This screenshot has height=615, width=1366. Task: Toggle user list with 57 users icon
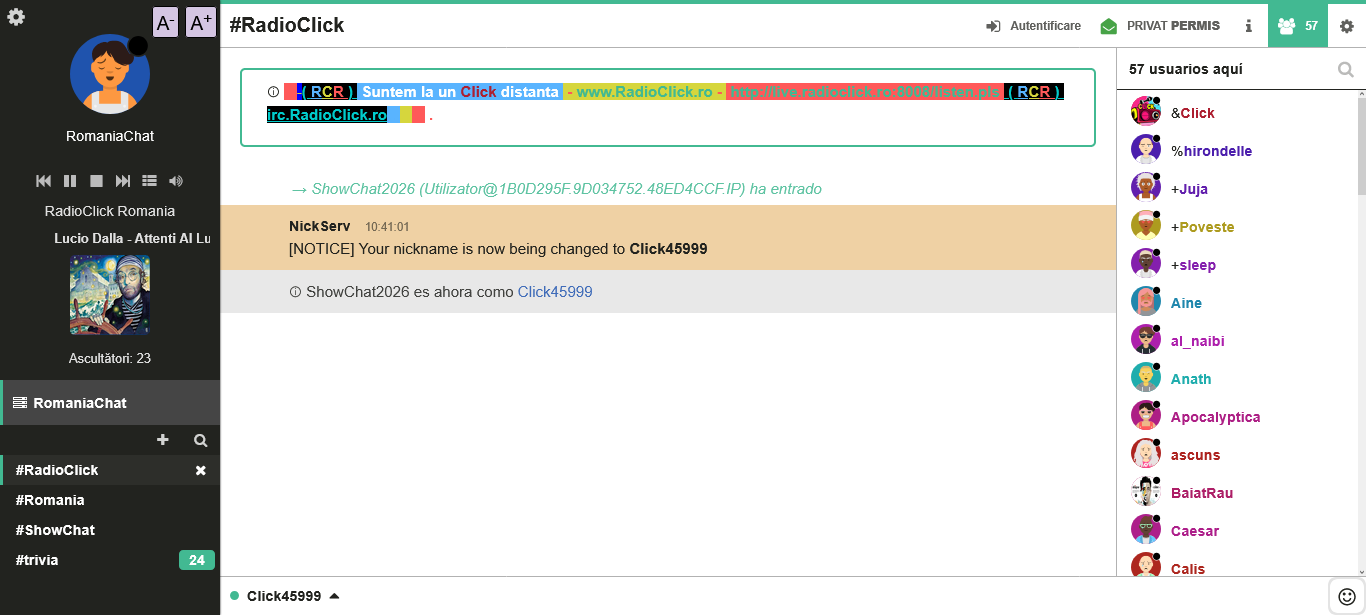(x=1298, y=26)
